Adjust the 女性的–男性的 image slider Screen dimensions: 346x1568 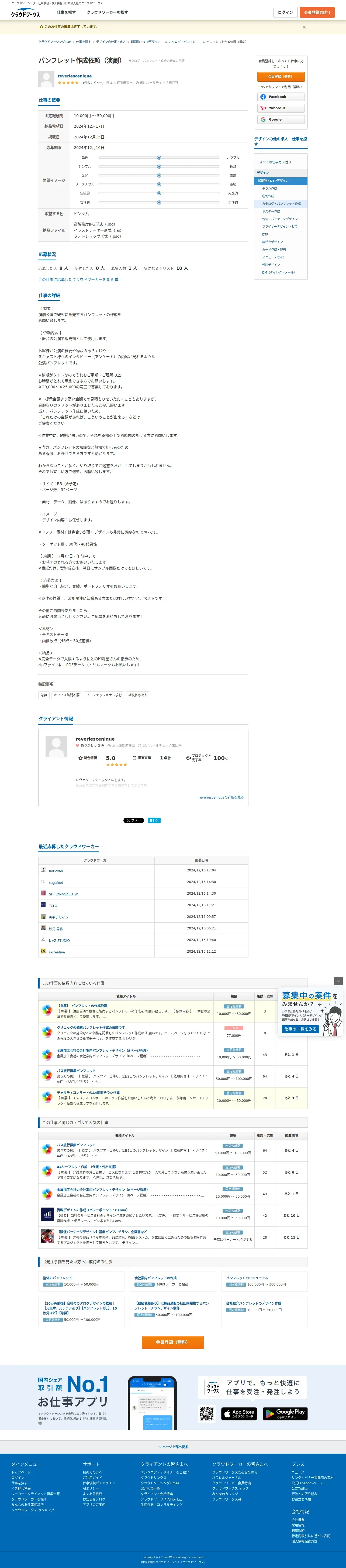pyautogui.click(x=159, y=202)
